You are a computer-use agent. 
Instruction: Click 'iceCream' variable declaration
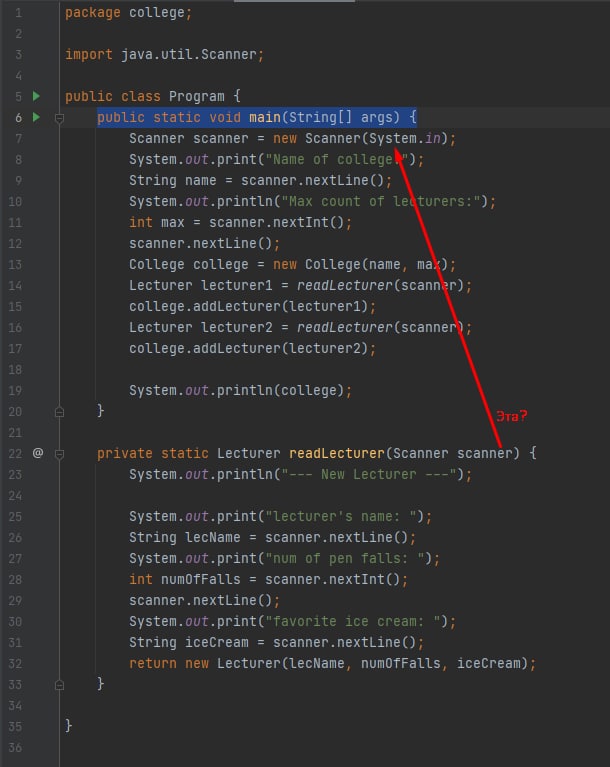(216, 643)
